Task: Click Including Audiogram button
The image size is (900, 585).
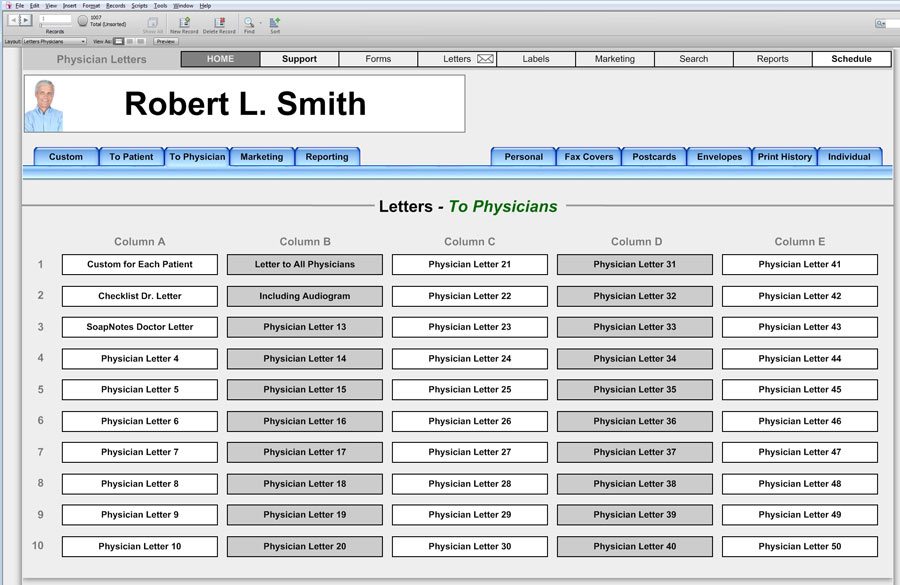Action: point(305,296)
